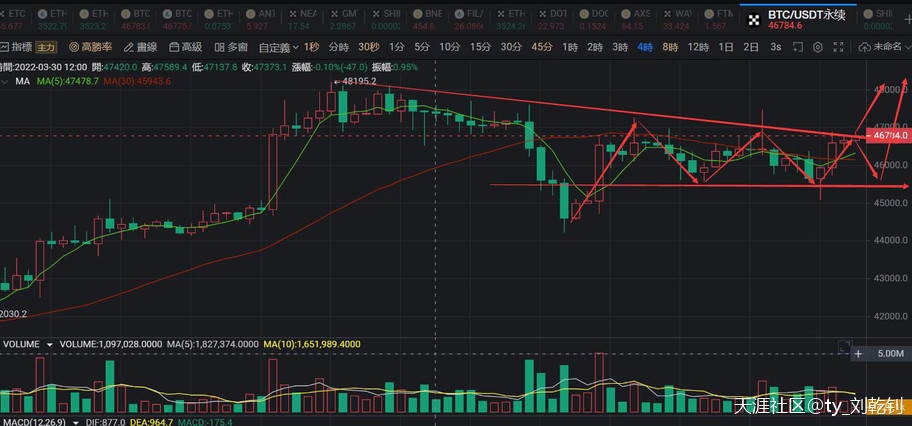This screenshot has width=912, height=426.
Task: Open the 未命名 layout dropdown
Action: tap(886, 47)
